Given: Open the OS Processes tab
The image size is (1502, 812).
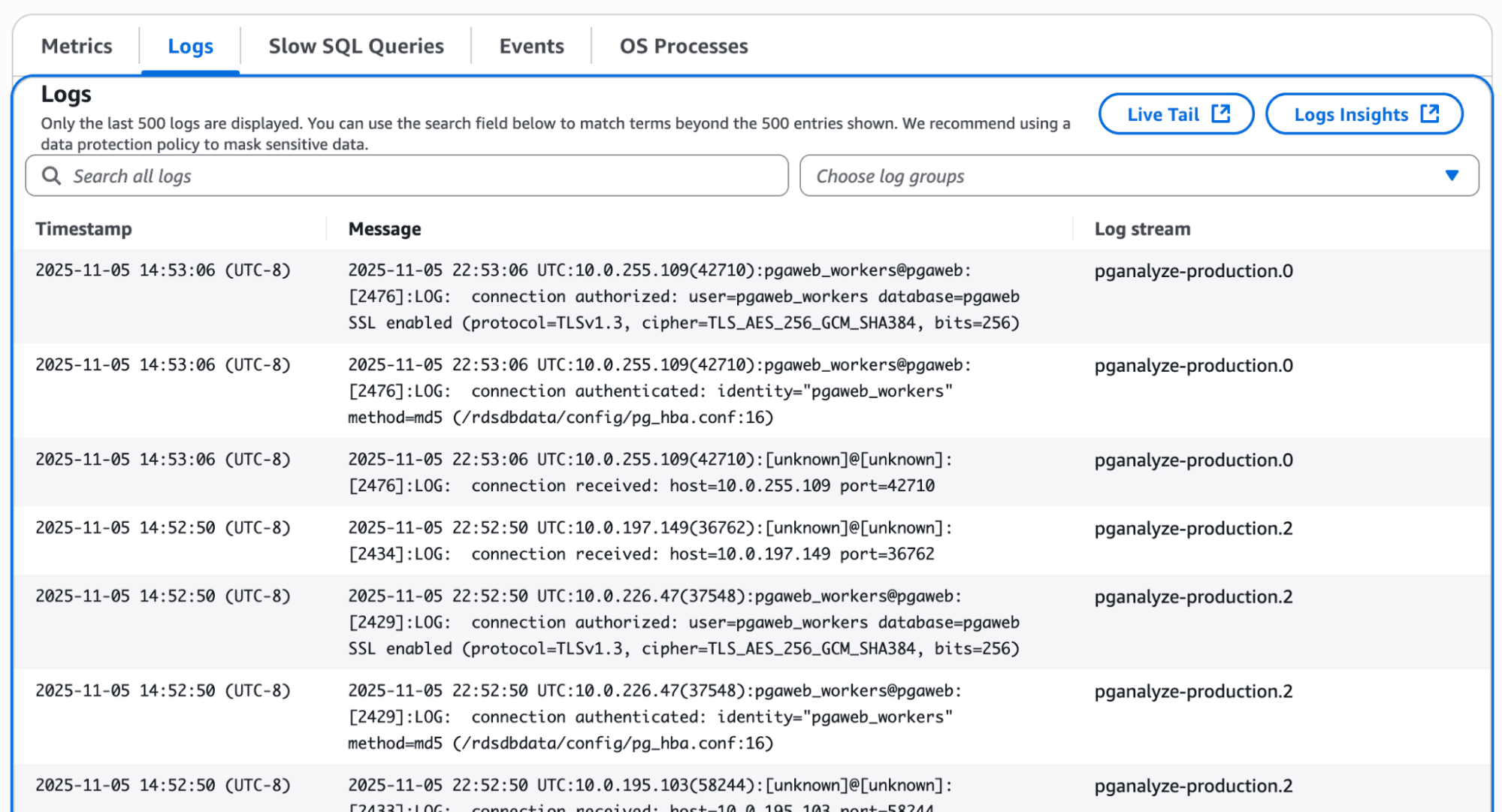Looking at the screenshot, I should point(683,47).
